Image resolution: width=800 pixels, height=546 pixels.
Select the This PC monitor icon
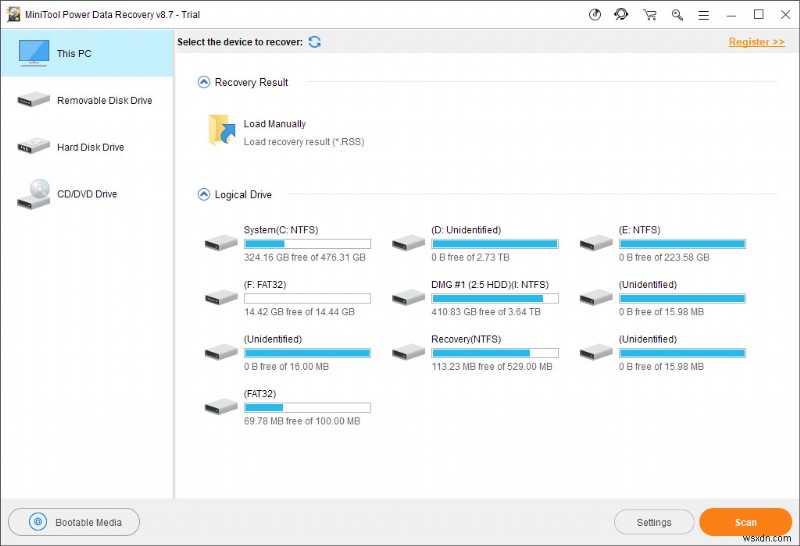34,53
